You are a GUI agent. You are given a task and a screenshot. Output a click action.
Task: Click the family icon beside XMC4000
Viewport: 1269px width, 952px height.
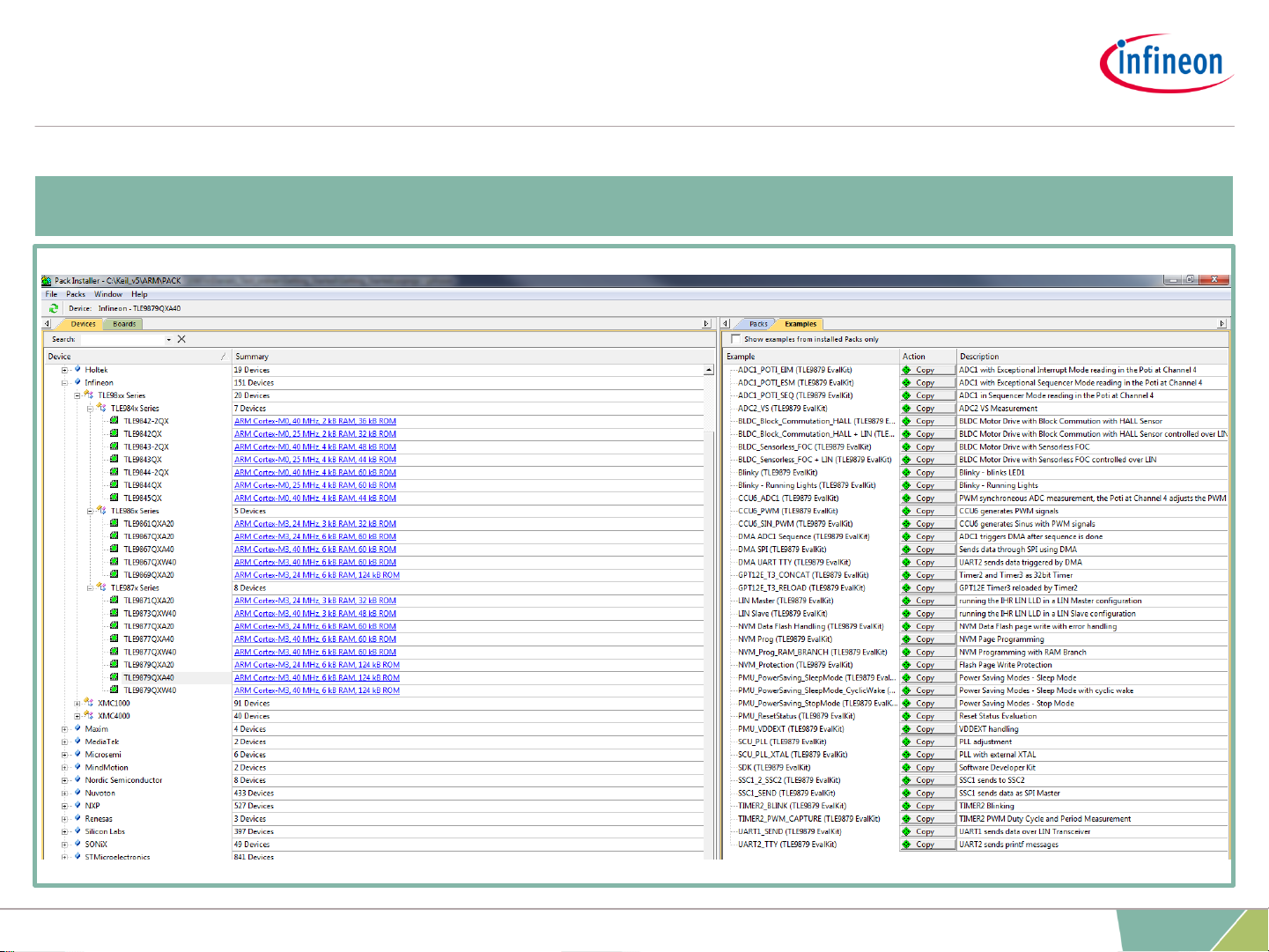click(x=89, y=715)
